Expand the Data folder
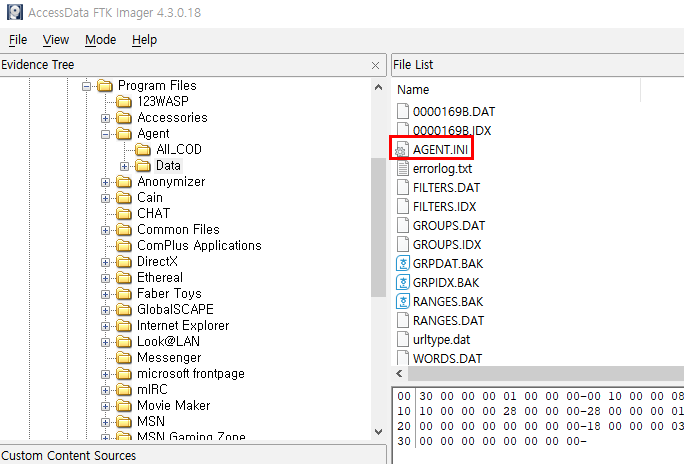The width and height of the screenshot is (684, 464). point(124,166)
